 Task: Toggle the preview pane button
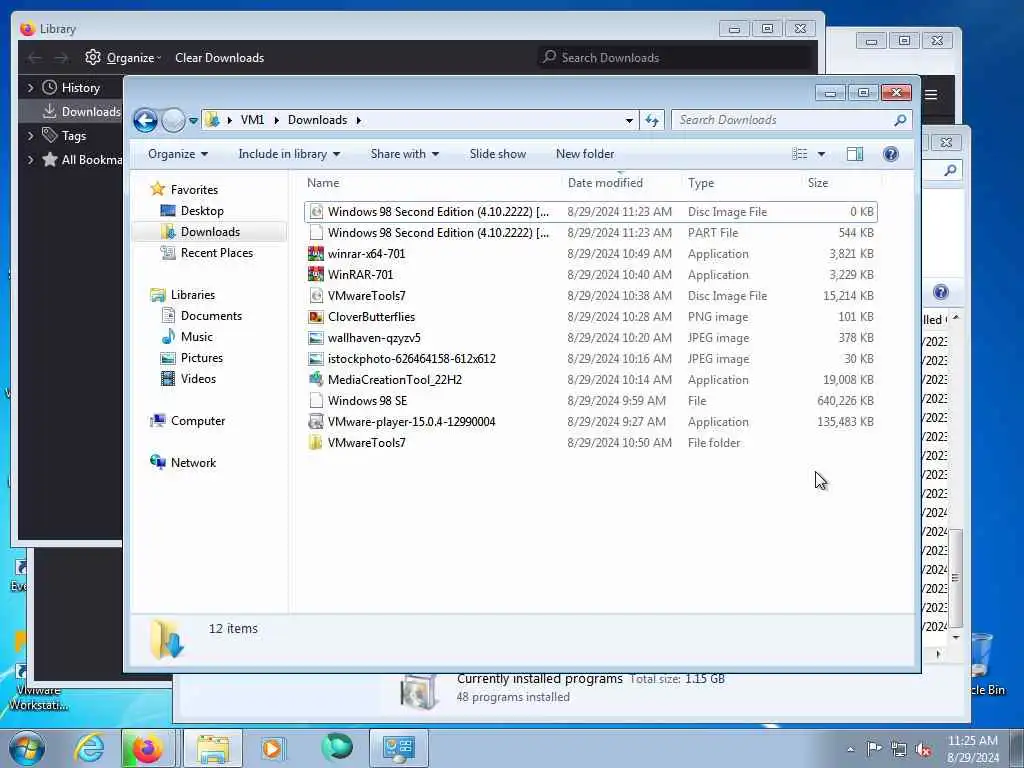coord(855,154)
